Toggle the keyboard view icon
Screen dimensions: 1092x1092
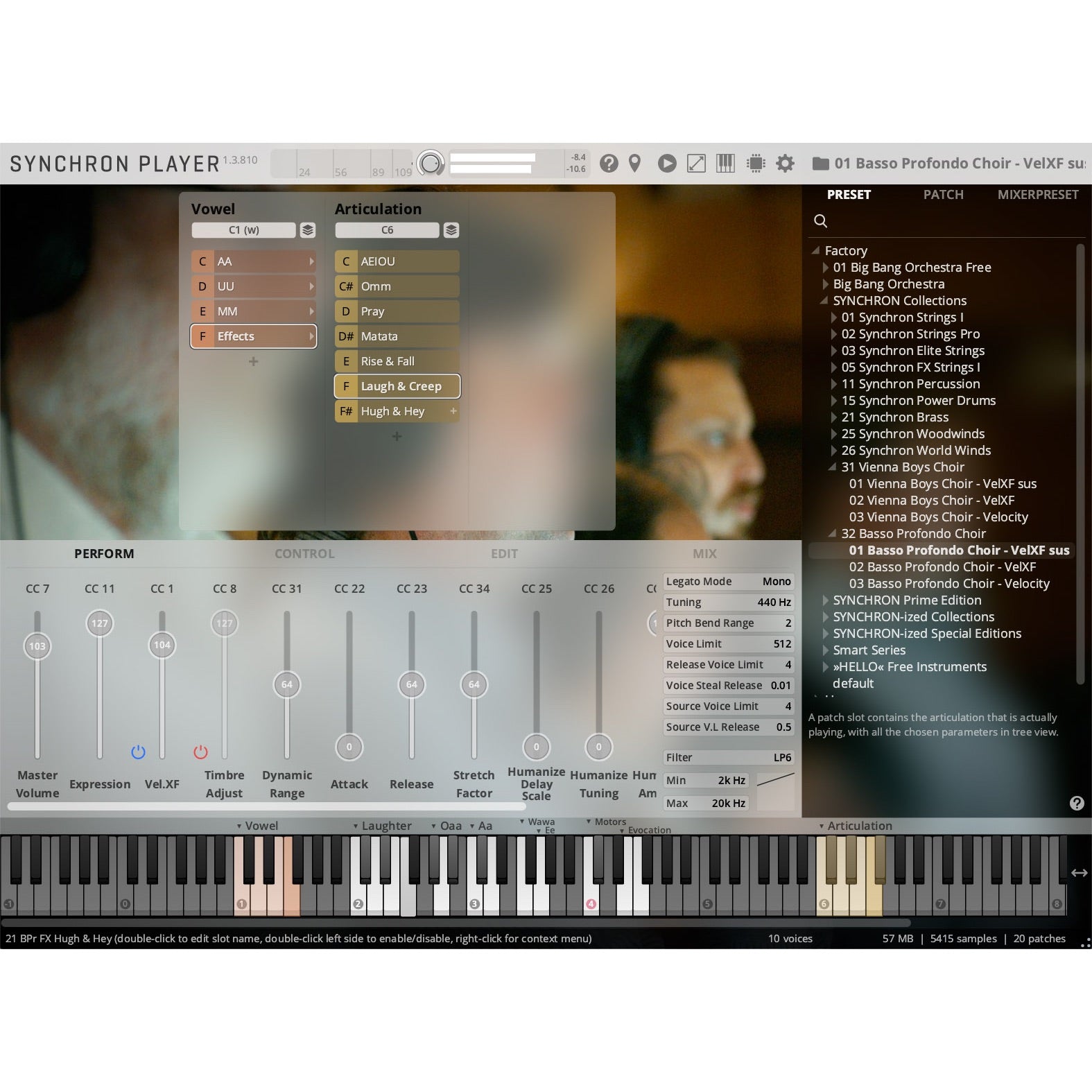tap(725, 164)
